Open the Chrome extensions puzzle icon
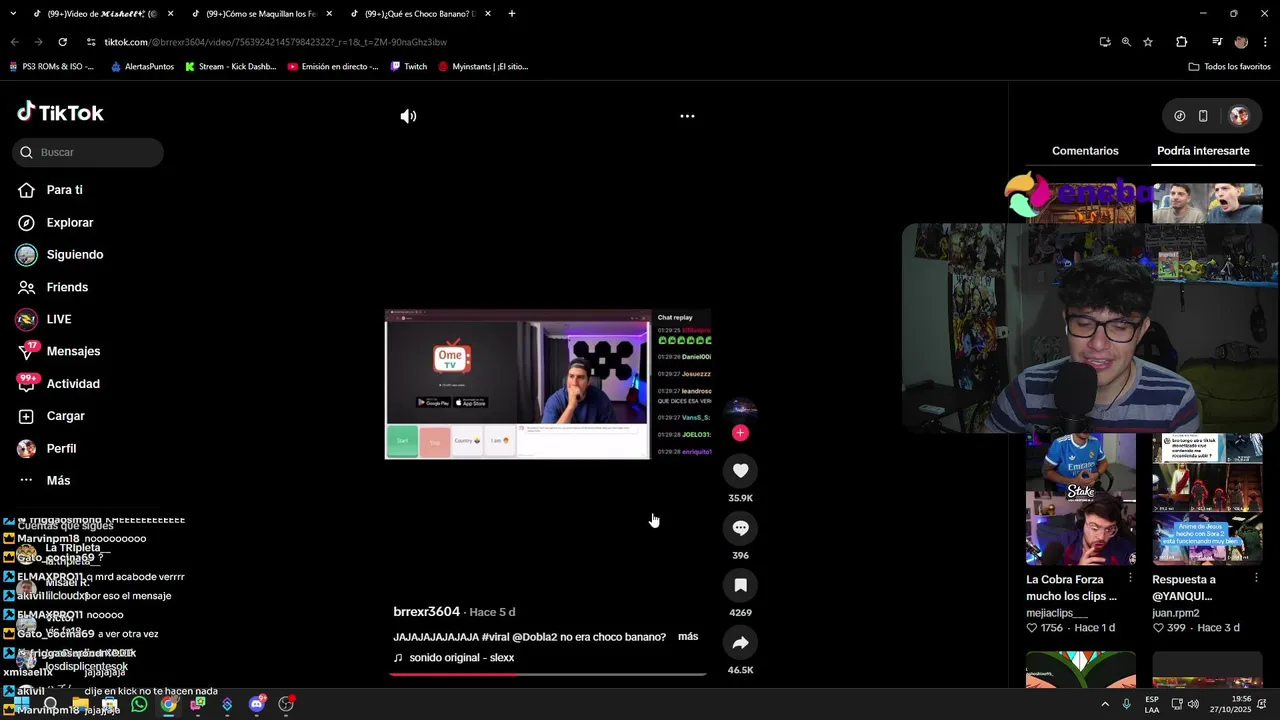This screenshot has width=1280, height=720. click(x=1181, y=42)
